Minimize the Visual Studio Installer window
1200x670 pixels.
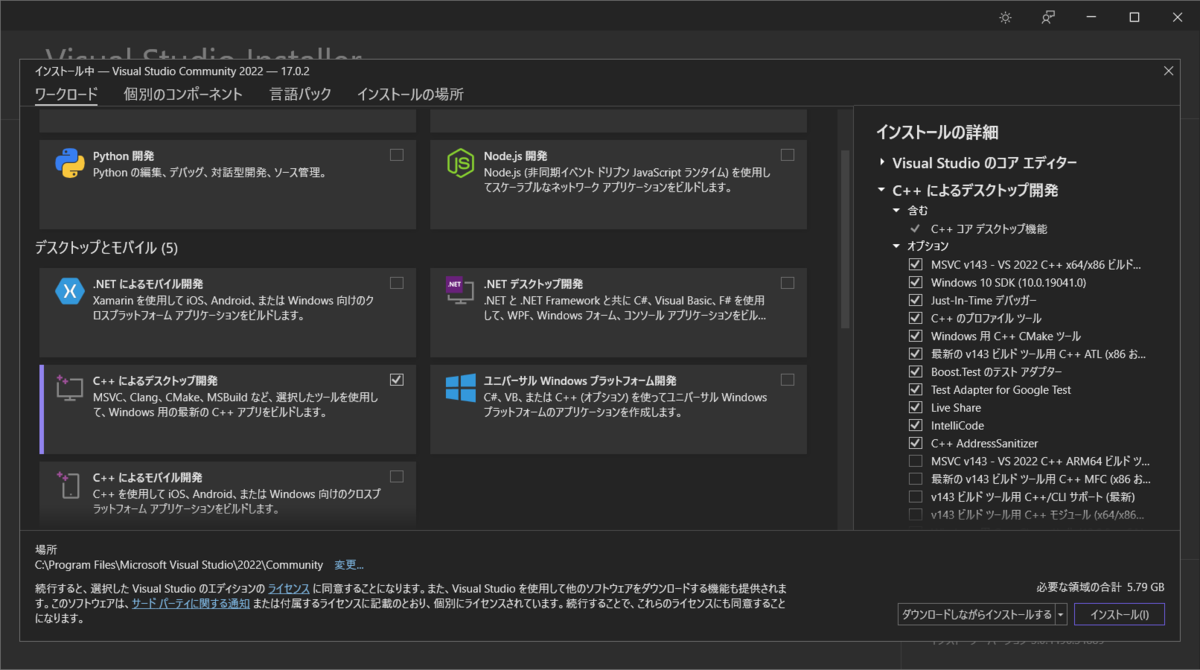(1091, 17)
